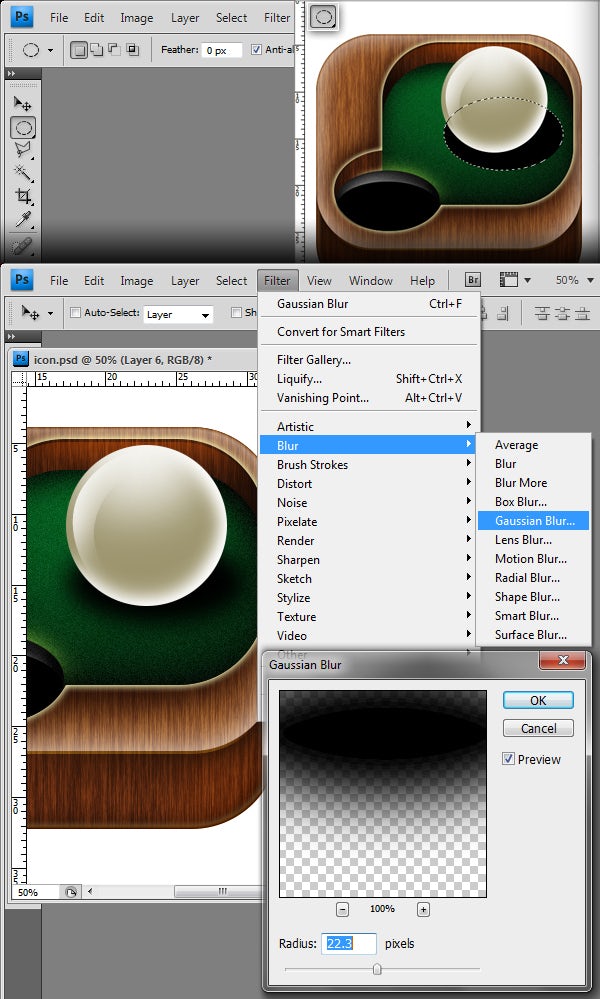The width and height of the screenshot is (600, 999).
Task: Select the Eyedropper tool
Action: (x=23, y=219)
